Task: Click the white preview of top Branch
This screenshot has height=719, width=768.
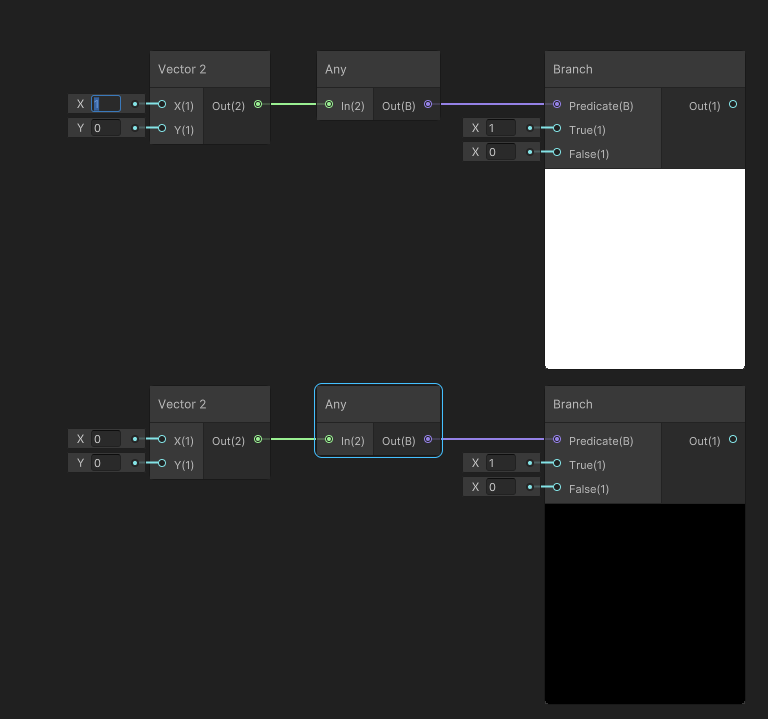Action: [645, 268]
